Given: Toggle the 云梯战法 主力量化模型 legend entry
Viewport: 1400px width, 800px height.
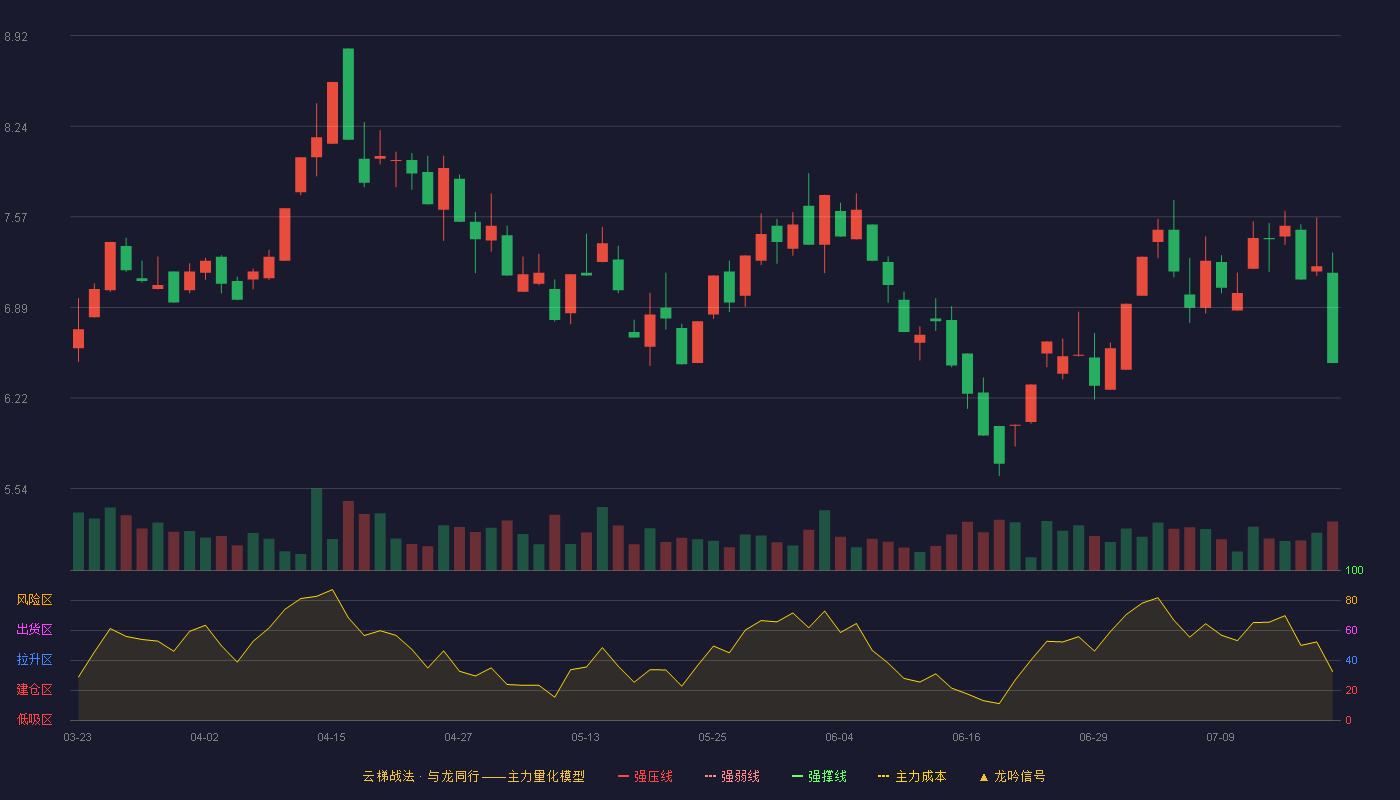Looking at the screenshot, I should 473,776.
